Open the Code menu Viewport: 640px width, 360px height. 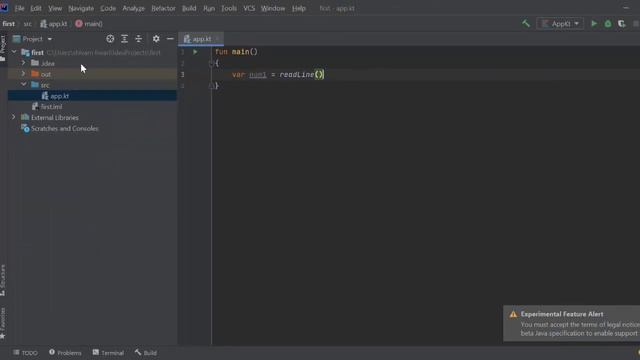[108, 8]
